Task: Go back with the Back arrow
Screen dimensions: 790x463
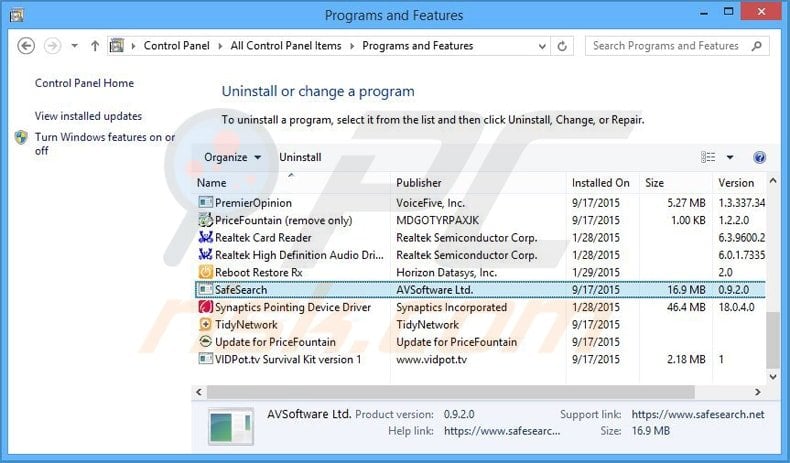Action: point(26,46)
